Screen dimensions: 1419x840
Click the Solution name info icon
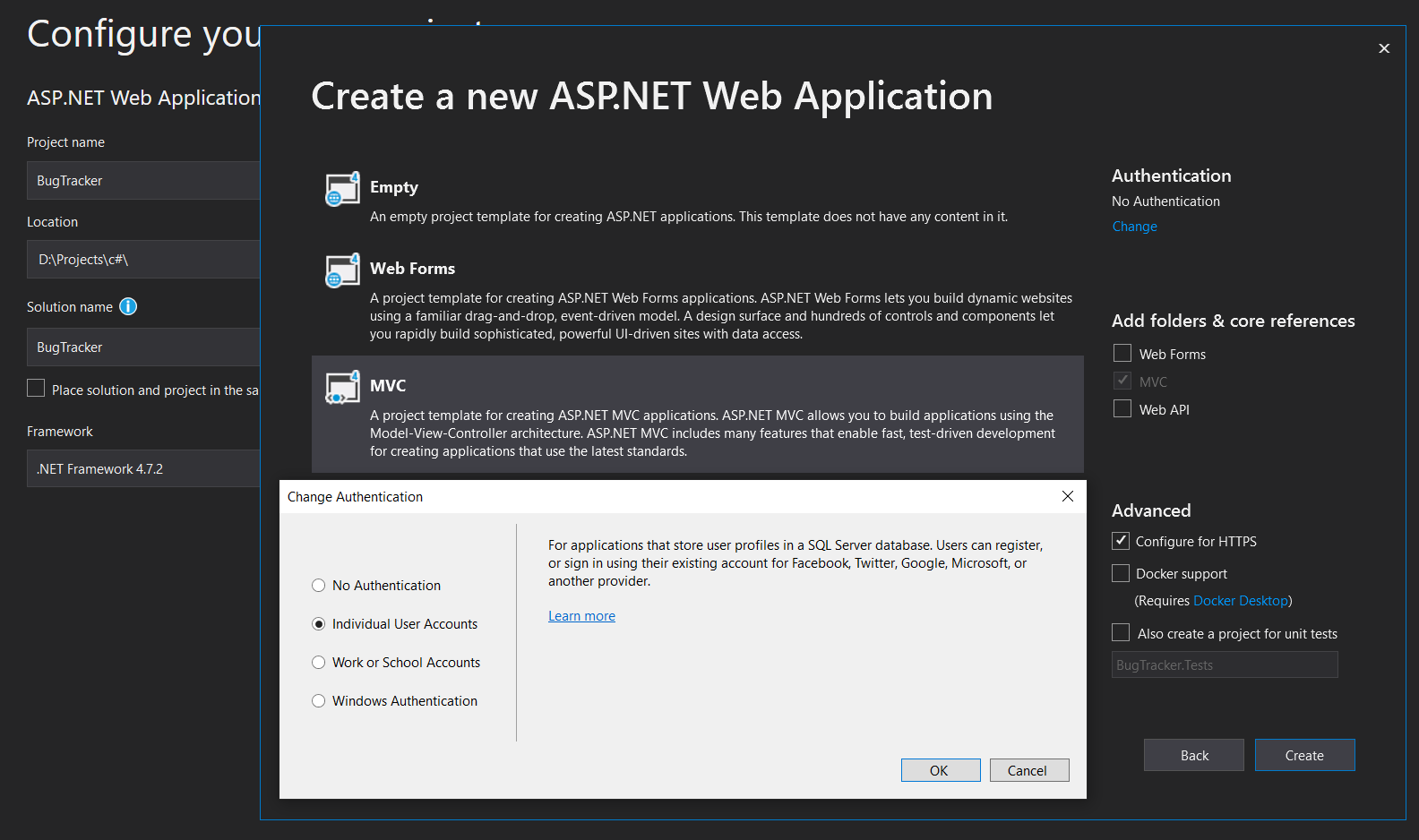128,307
